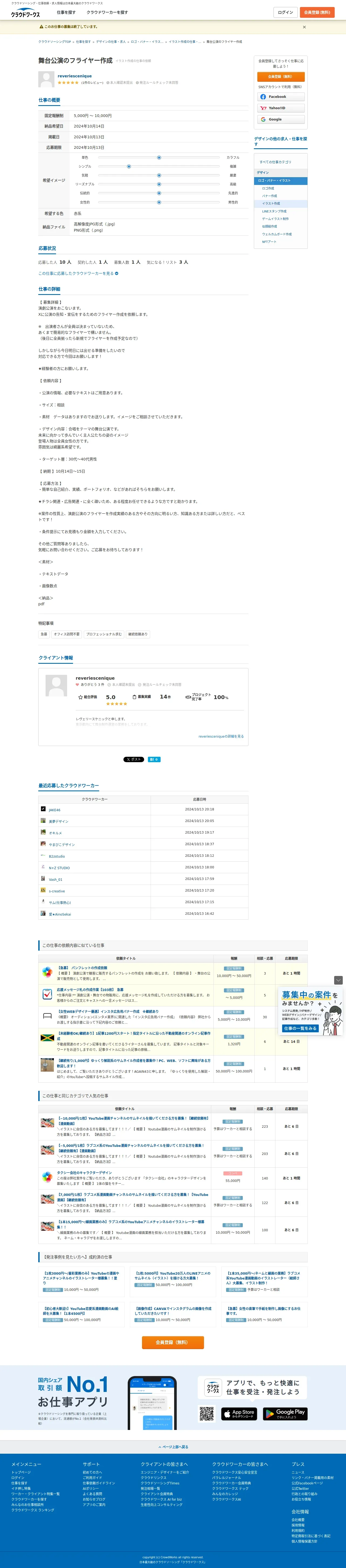Open reveriescenique profile link near title

(75, 76)
